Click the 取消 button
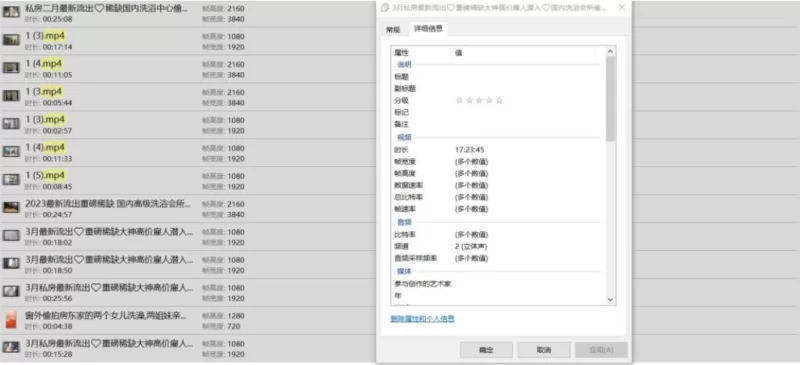 pyautogui.click(x=544, y=350)
